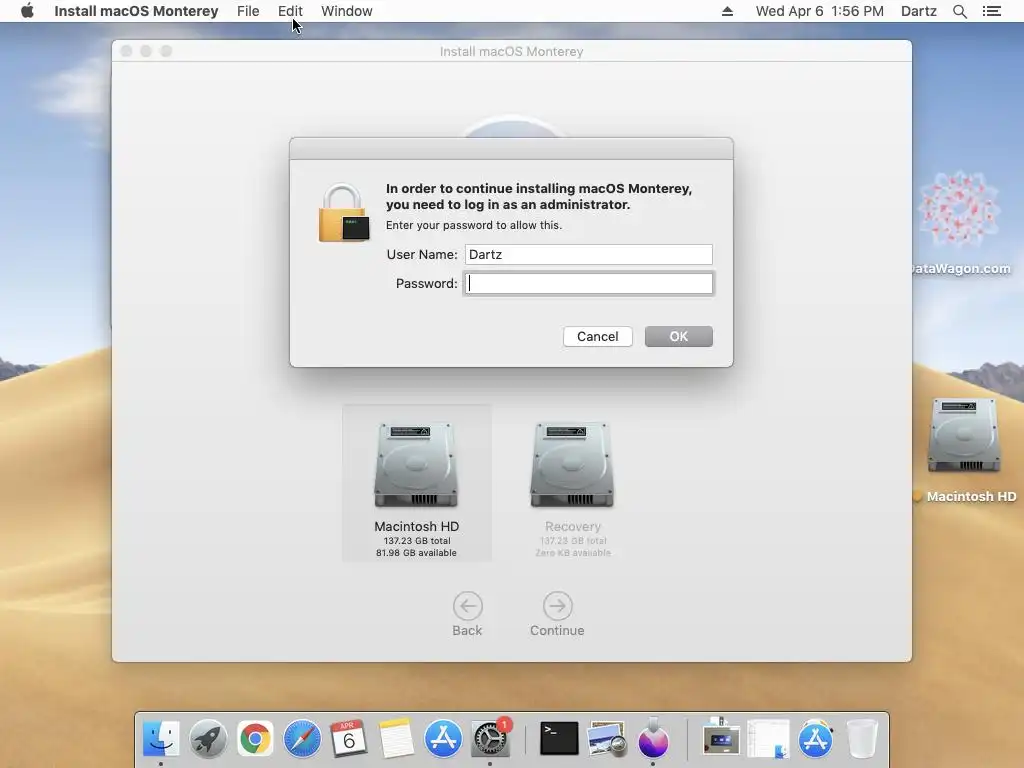The image size is (1024, 768).
Task: Open the Install macOS Monterey app menu
Action: [x=136, y=11]
